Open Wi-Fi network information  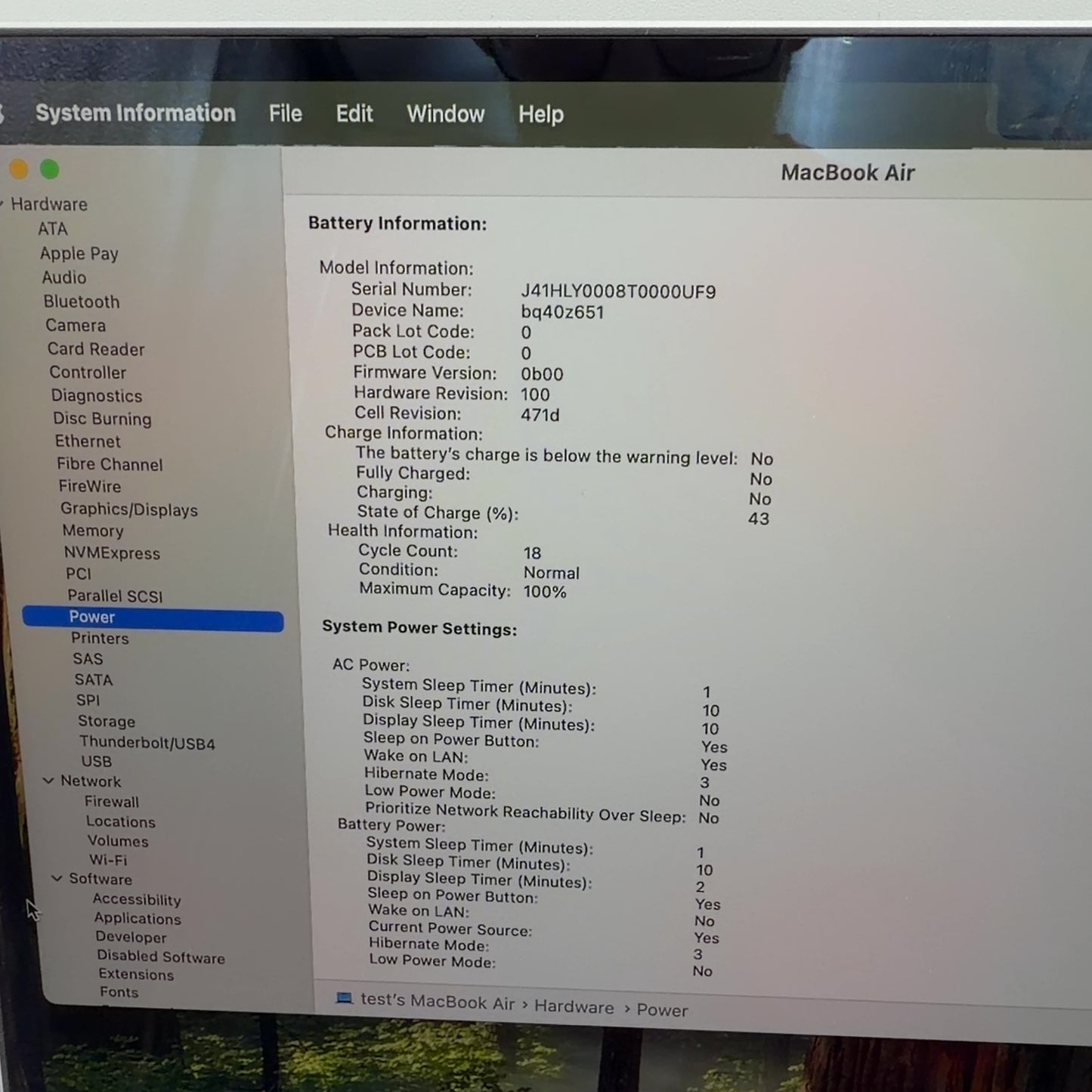pos(108,860)
